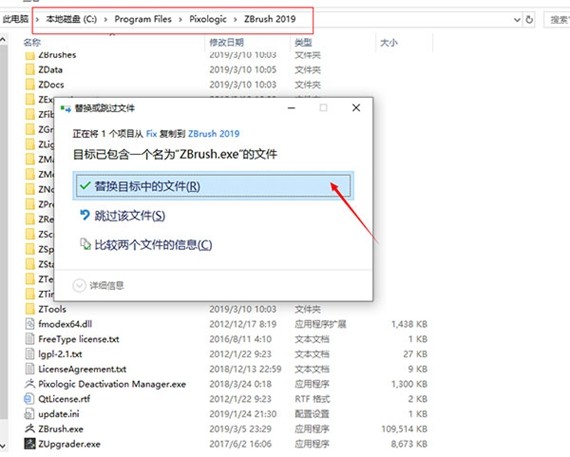Choose Skip this file option

pyautogui.click(x=130, y=216)
